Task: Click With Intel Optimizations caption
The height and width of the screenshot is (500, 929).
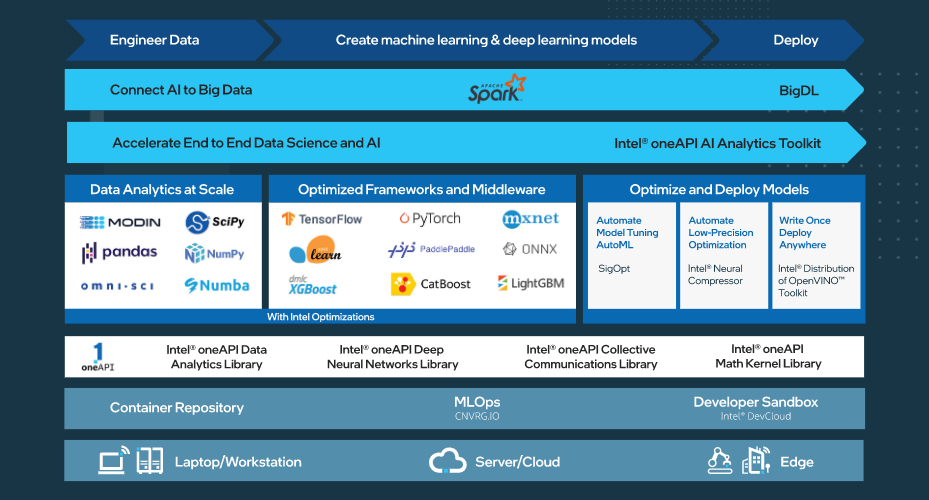Action: pos(321,316)
